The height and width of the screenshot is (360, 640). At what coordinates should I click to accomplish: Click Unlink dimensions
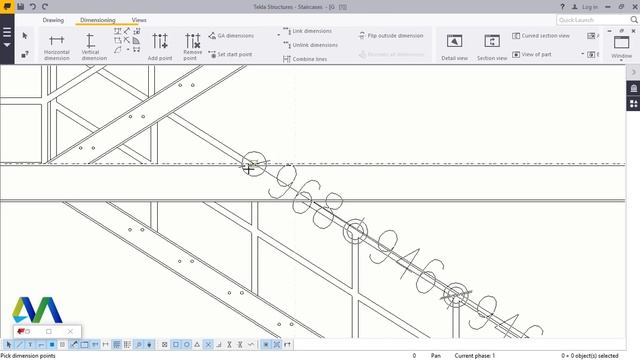[311, 45]
